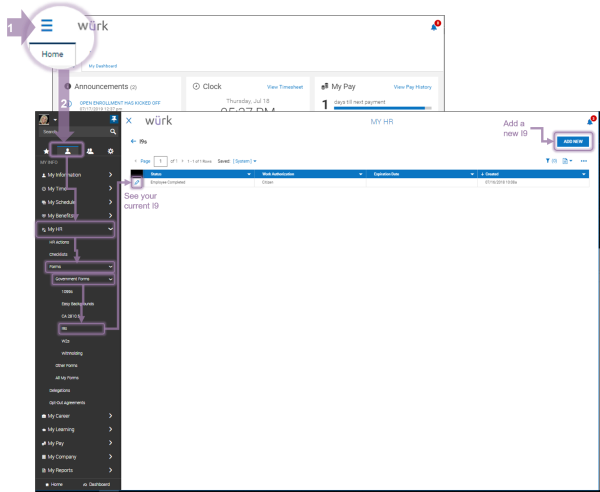Viewport: 600px width, 492px height.
Task: Open Delegations in the sidebar
Action: tap(59, 390)
